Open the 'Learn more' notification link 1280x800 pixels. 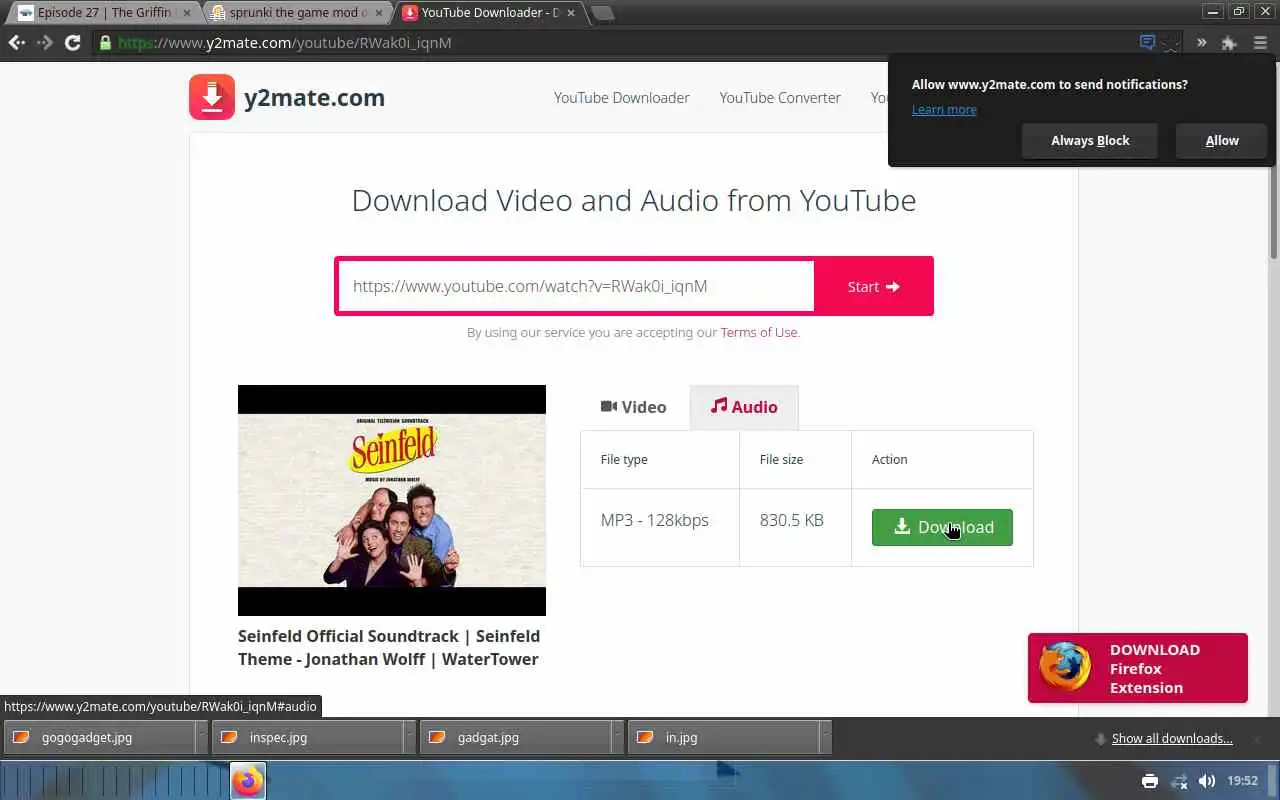(x=944, y=110)
